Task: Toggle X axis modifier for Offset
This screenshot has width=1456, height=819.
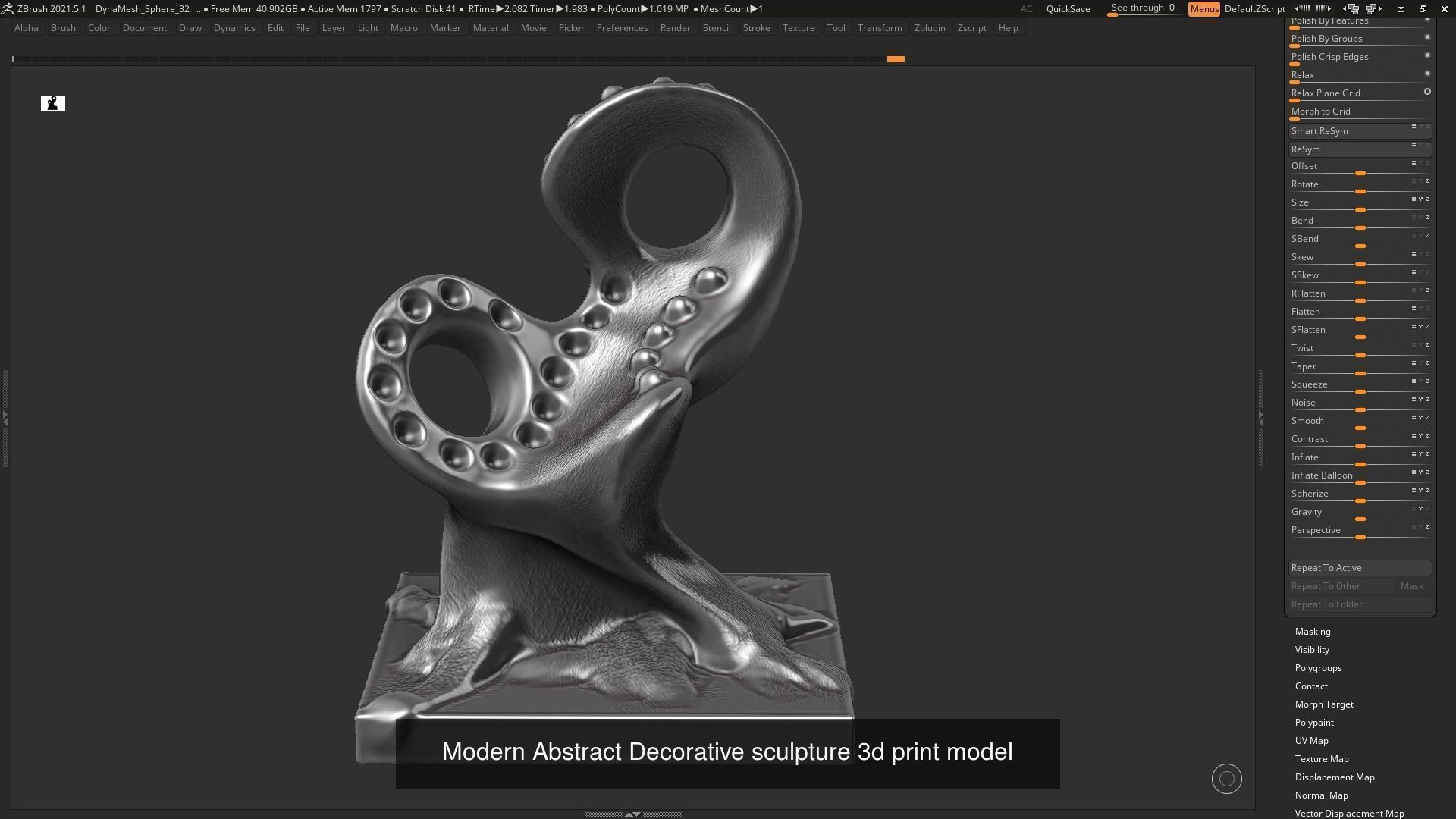Action: coord(1414,163)
